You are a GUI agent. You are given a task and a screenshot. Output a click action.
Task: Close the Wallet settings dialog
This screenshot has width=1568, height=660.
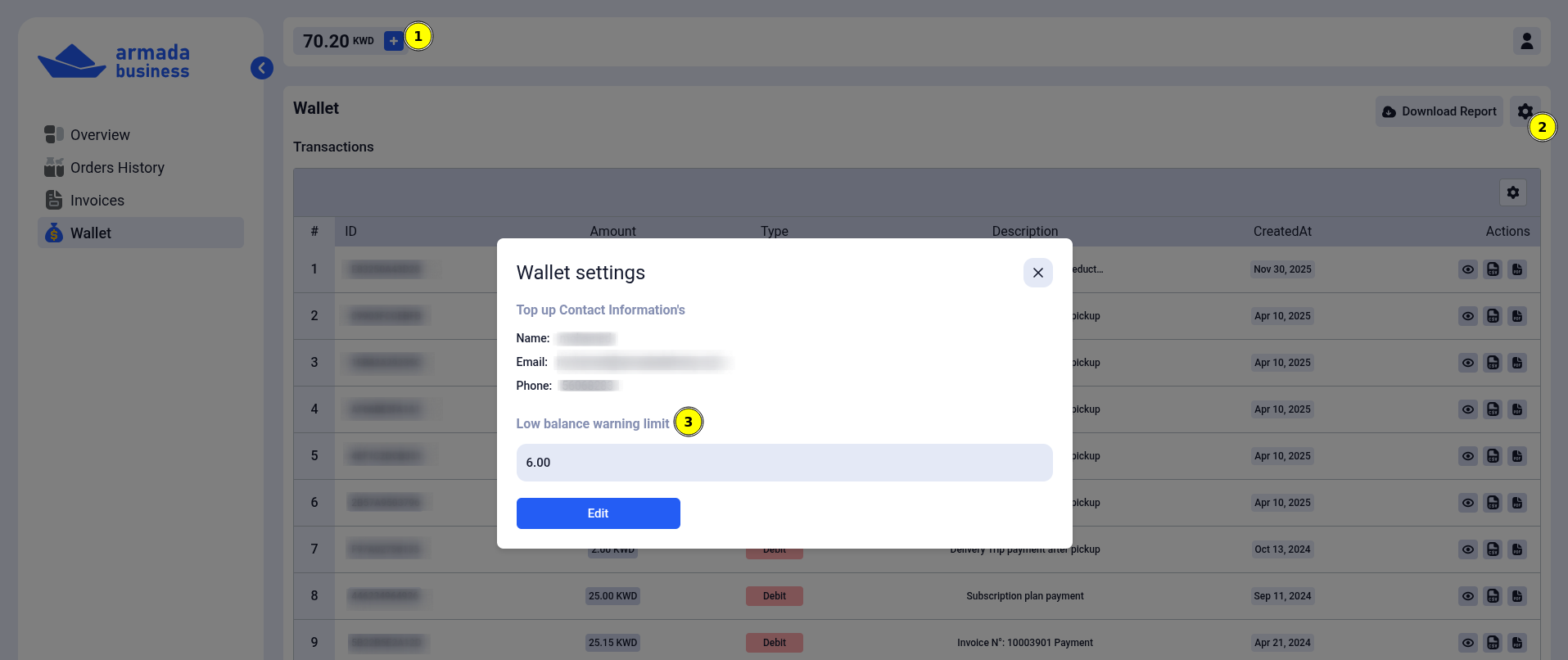click(x=1037, y=272)
